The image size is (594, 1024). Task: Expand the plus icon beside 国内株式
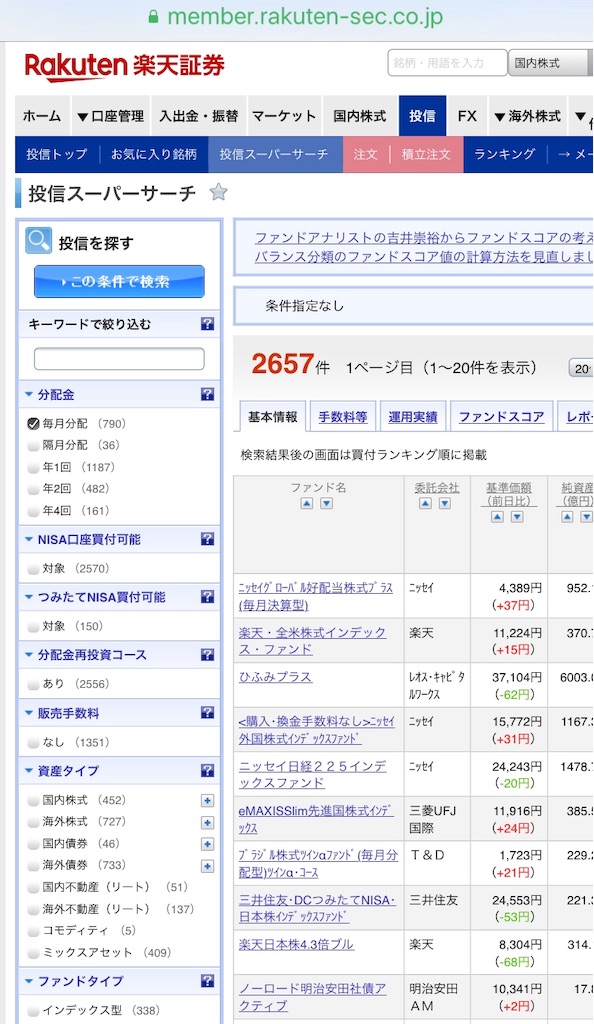point(207,801)
